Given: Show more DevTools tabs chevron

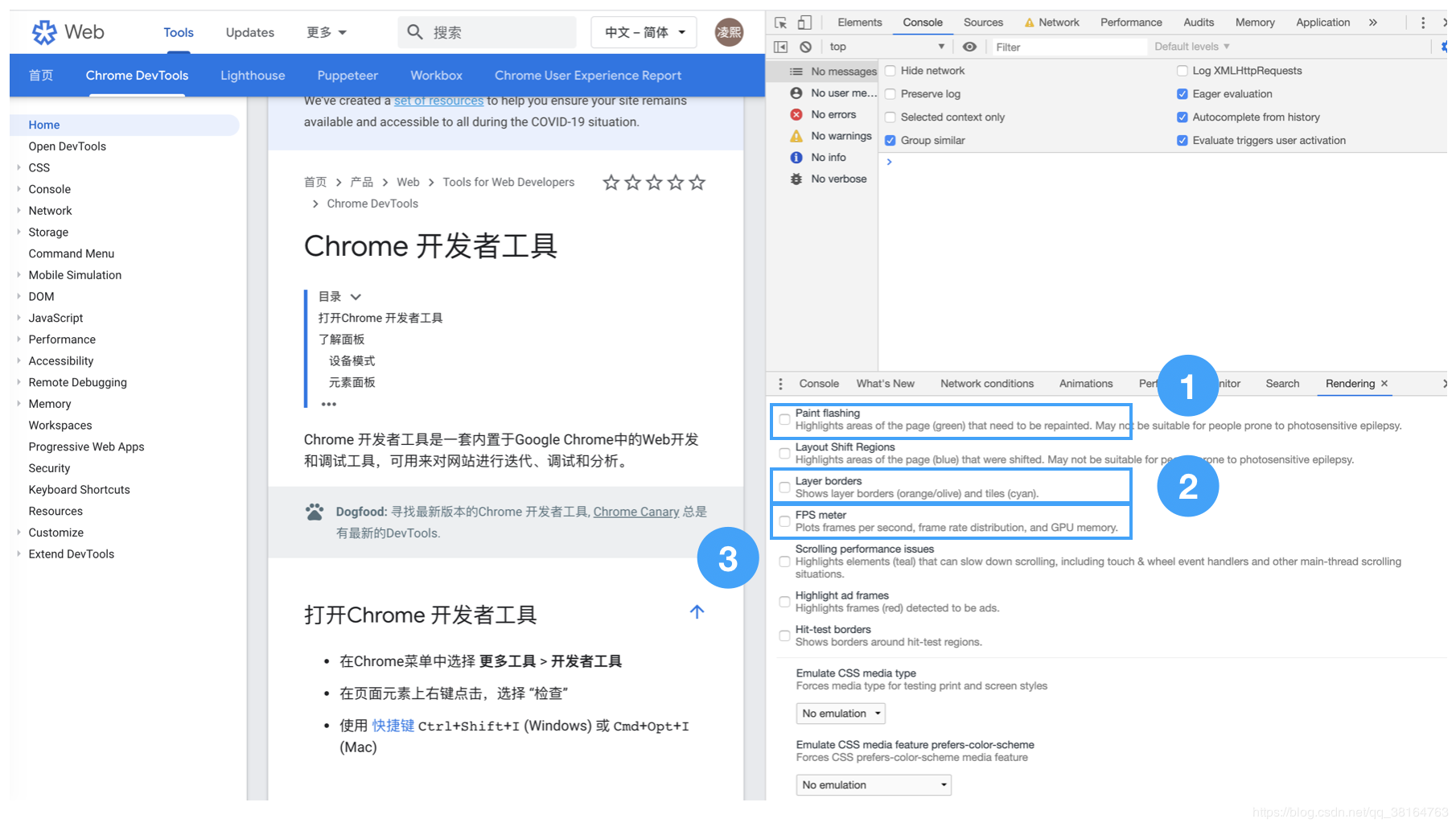Looking at the screenshot, I should [x=1373, y=23].
